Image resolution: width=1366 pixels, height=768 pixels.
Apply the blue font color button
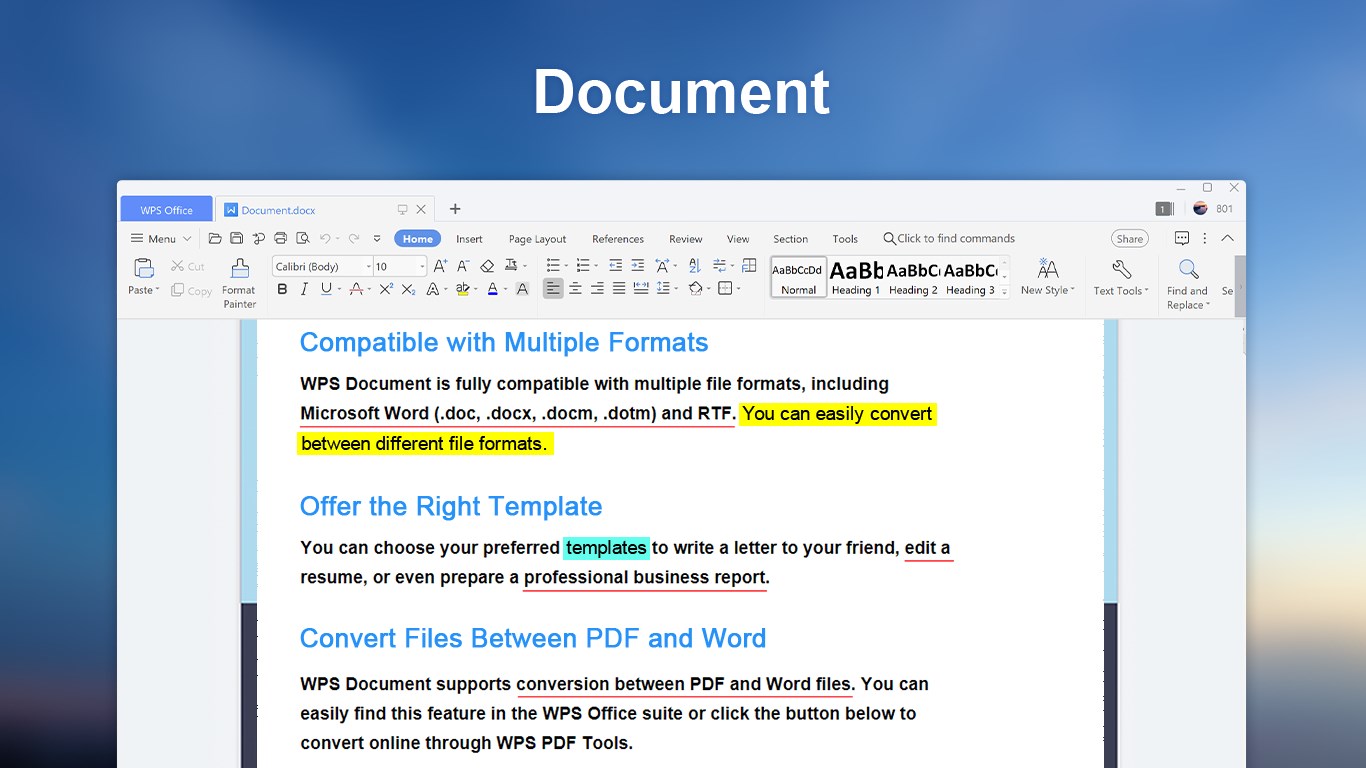(x=492, y=289)
